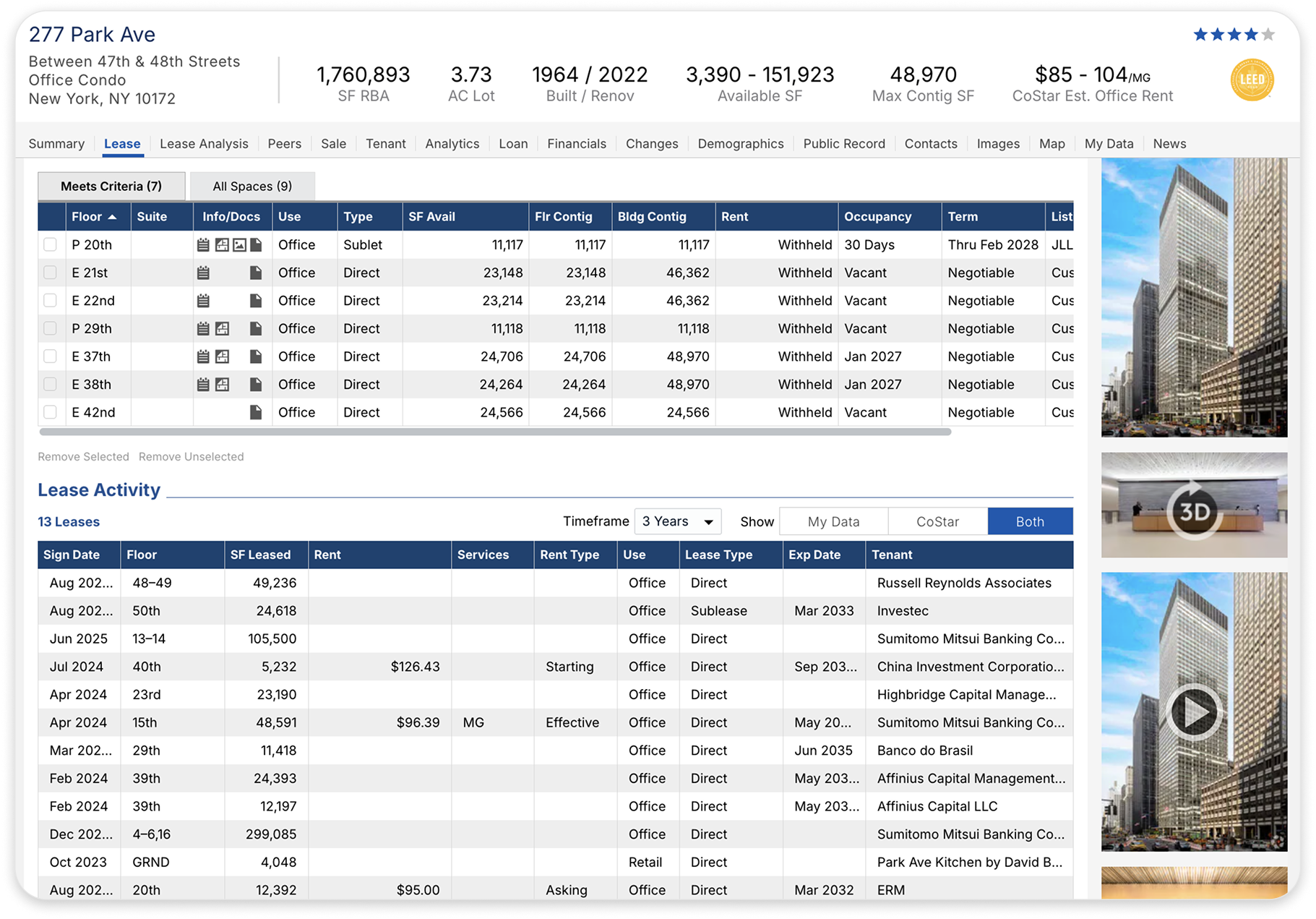The height and width of the screenshot is (919, 1316).
Task: Click the Remove Unselected link
Action: tap(191, 457)
